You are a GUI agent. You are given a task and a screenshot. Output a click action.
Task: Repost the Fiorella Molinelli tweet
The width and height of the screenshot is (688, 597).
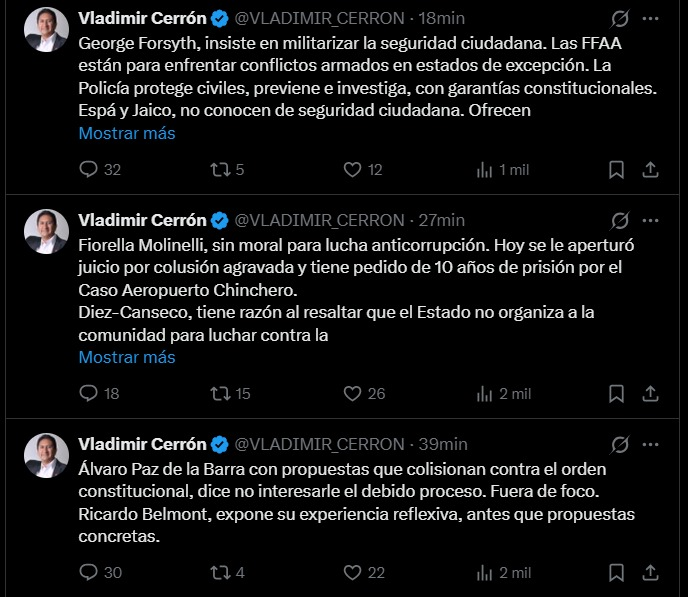[x=220, y=394]
